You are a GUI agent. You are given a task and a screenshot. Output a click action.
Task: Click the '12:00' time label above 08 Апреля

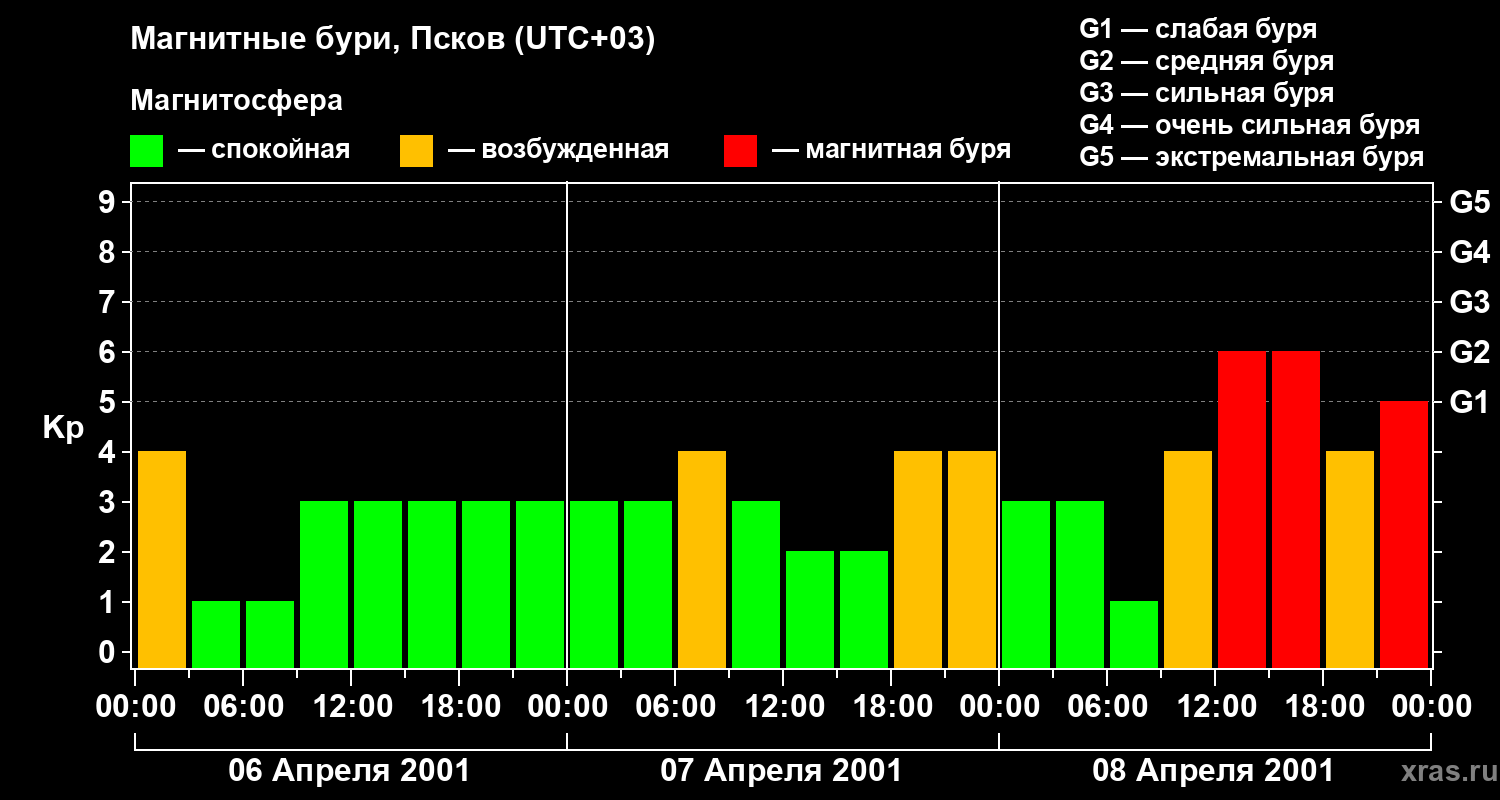(1215, 707)
